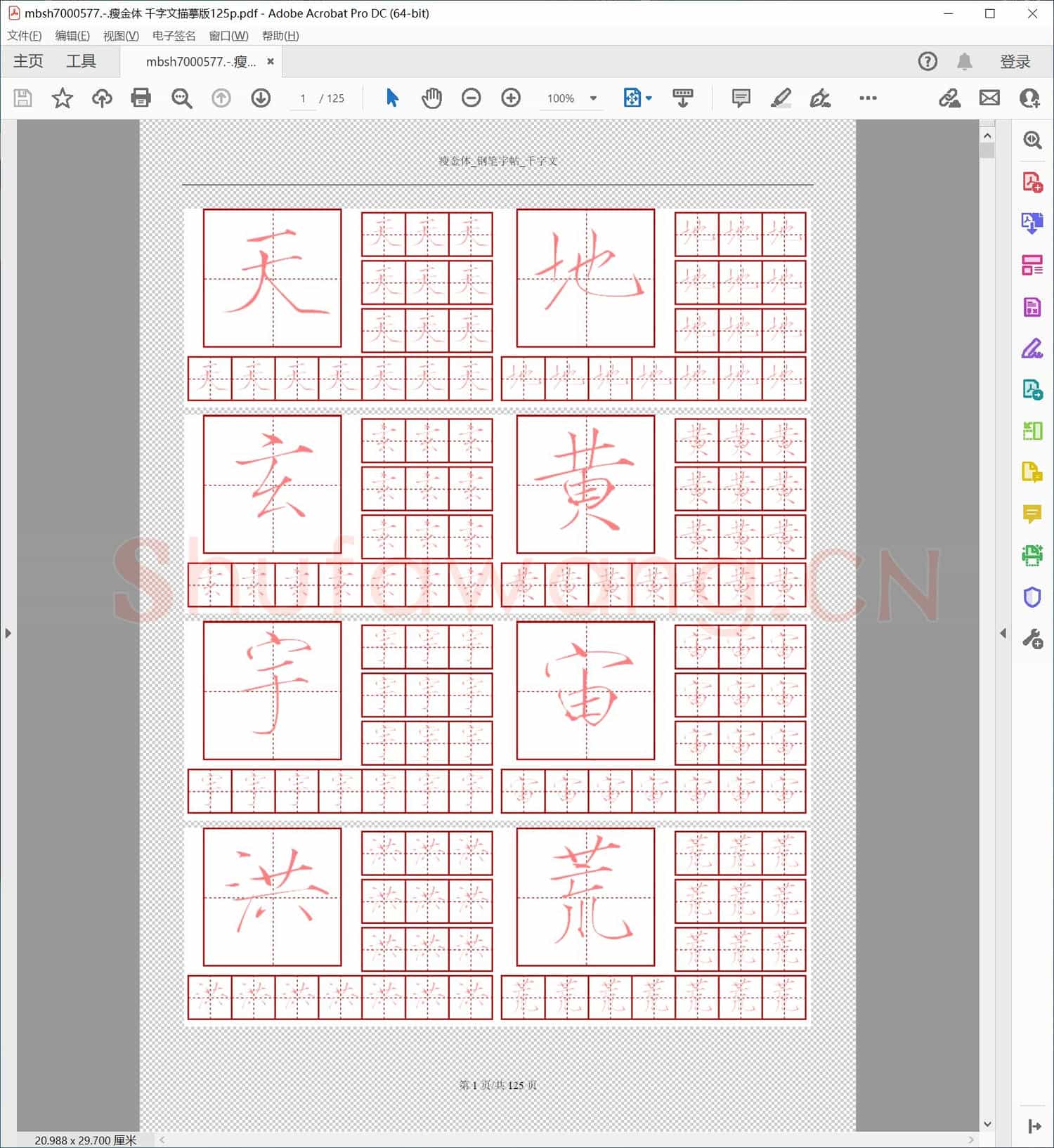The width and height of the screenshot is (1054, 1148).
Task: Collapse the right tools pane arrow
Action: (x=1003, y=633)
